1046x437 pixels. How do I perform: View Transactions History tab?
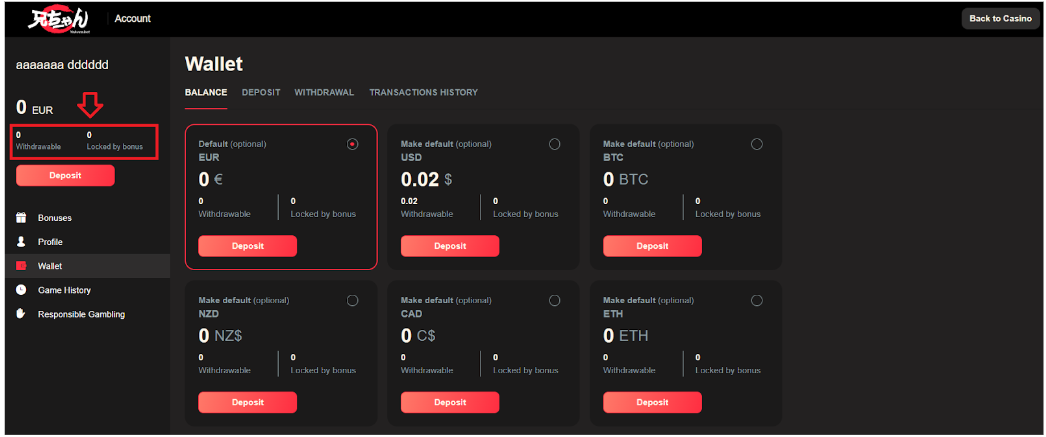point(423,93)
